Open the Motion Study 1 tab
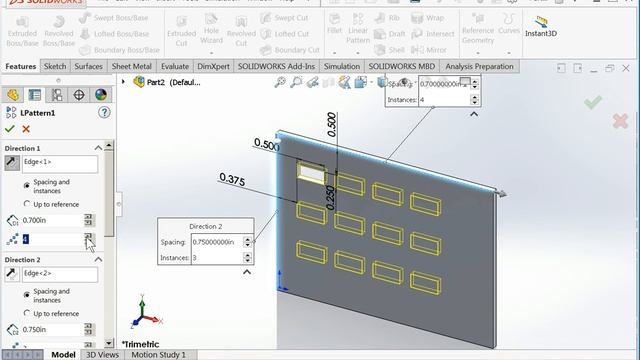The width and height of the screenshot is (640, 360). coord(158,355)
